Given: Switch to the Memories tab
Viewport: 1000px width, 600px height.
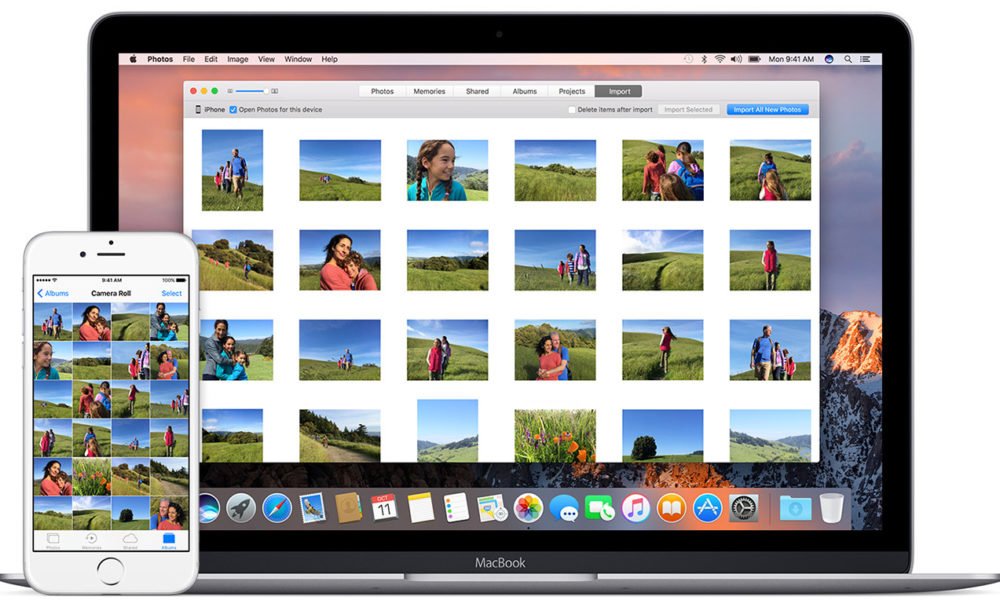Looking at the screenshot, I should tap(429, 90).
